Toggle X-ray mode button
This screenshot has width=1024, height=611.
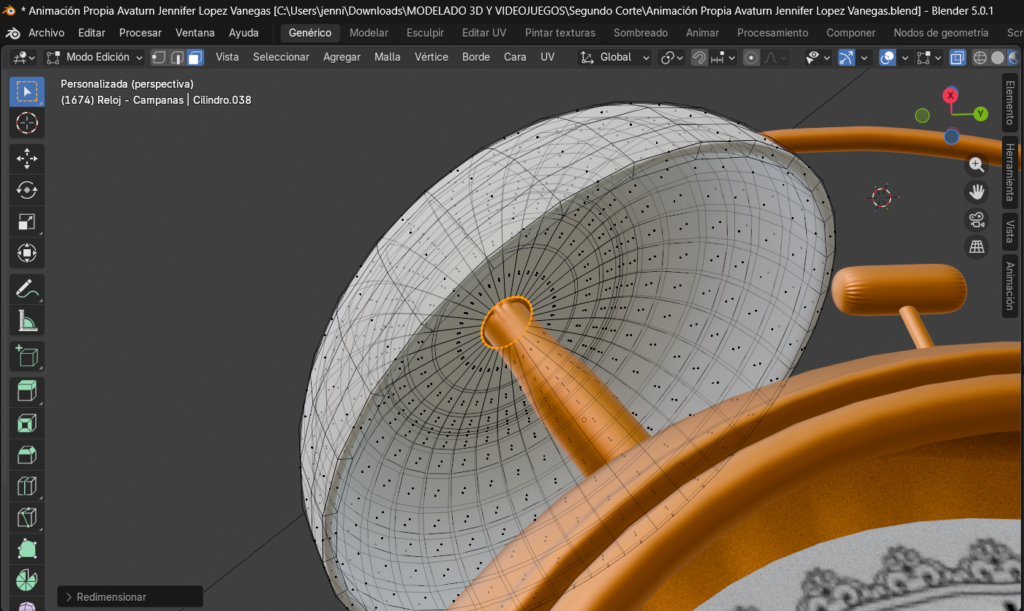[x=957, y=57]
